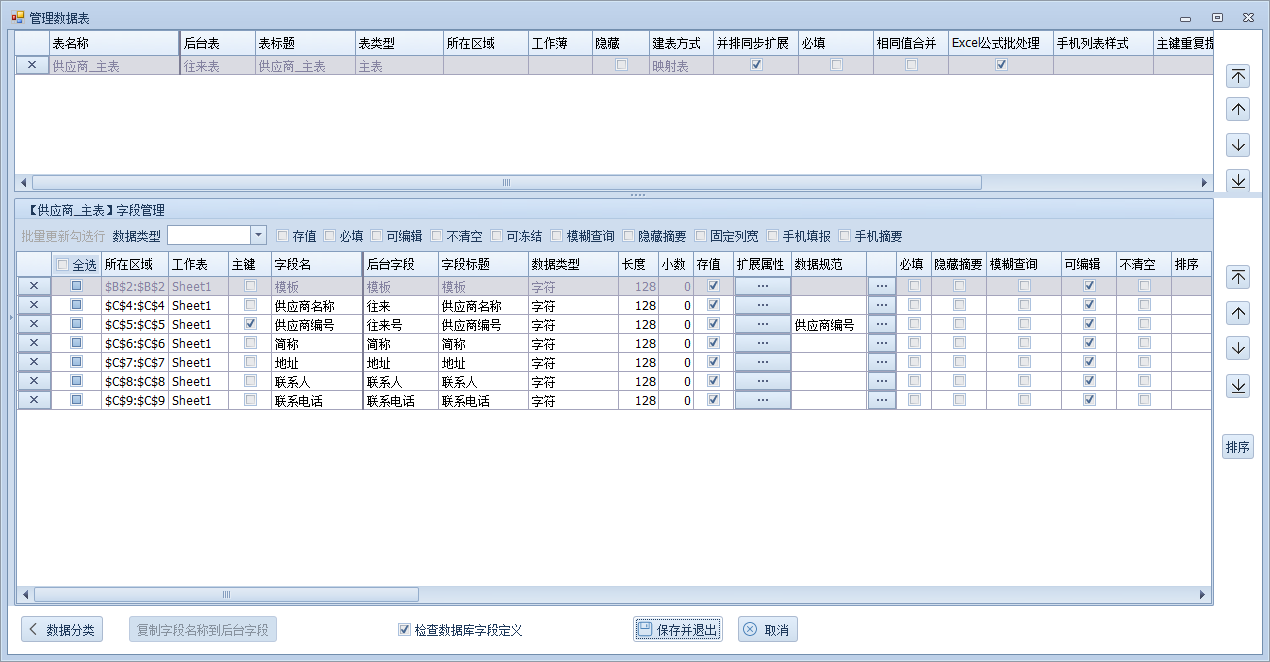The height and width of the screenshot is (662, 1270).
Task: Open 扩展属性 ellipsis for 供应商编号 row
Action: click(x=762, y=324)
